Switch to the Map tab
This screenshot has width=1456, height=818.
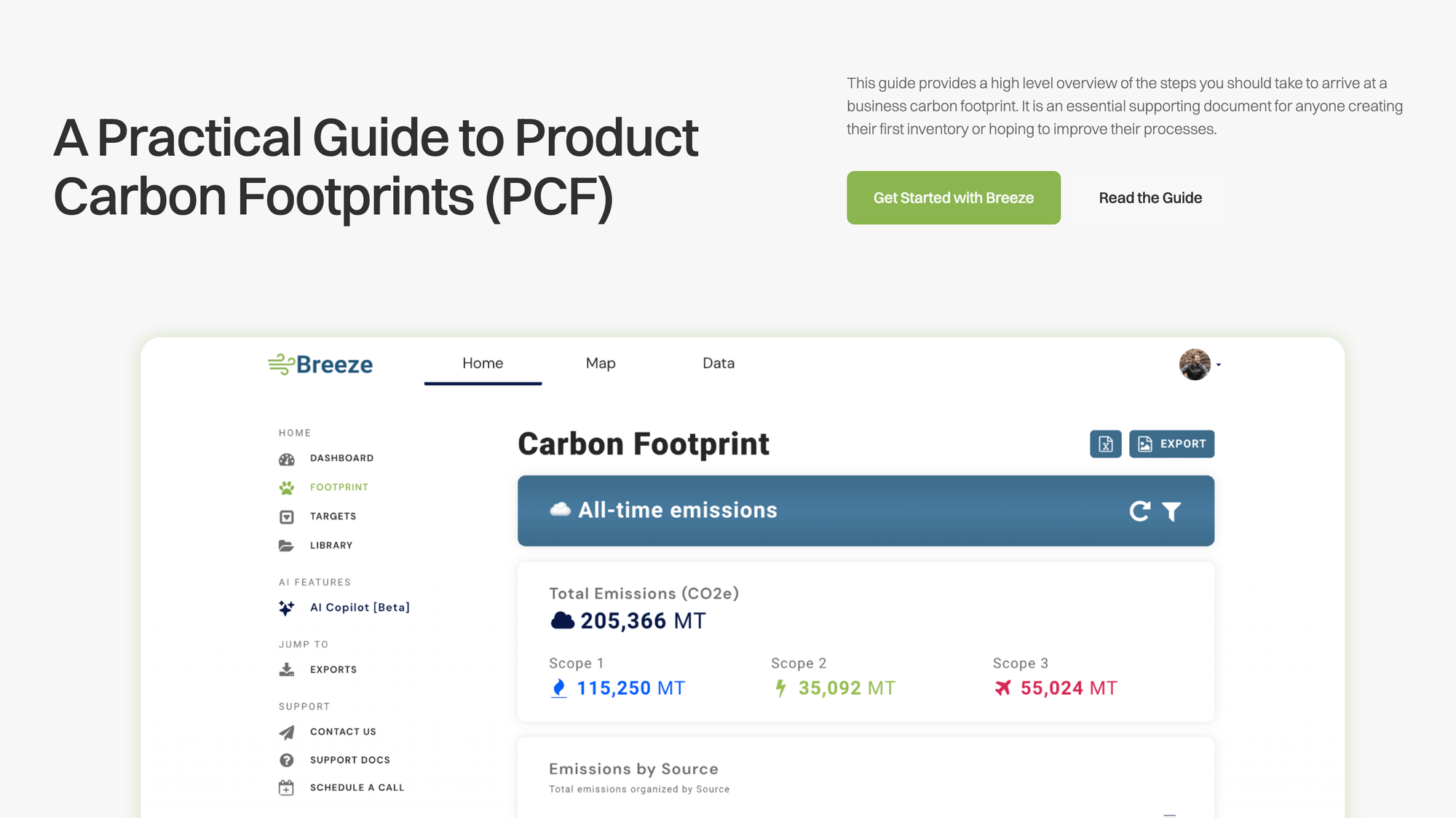(600, 363)
